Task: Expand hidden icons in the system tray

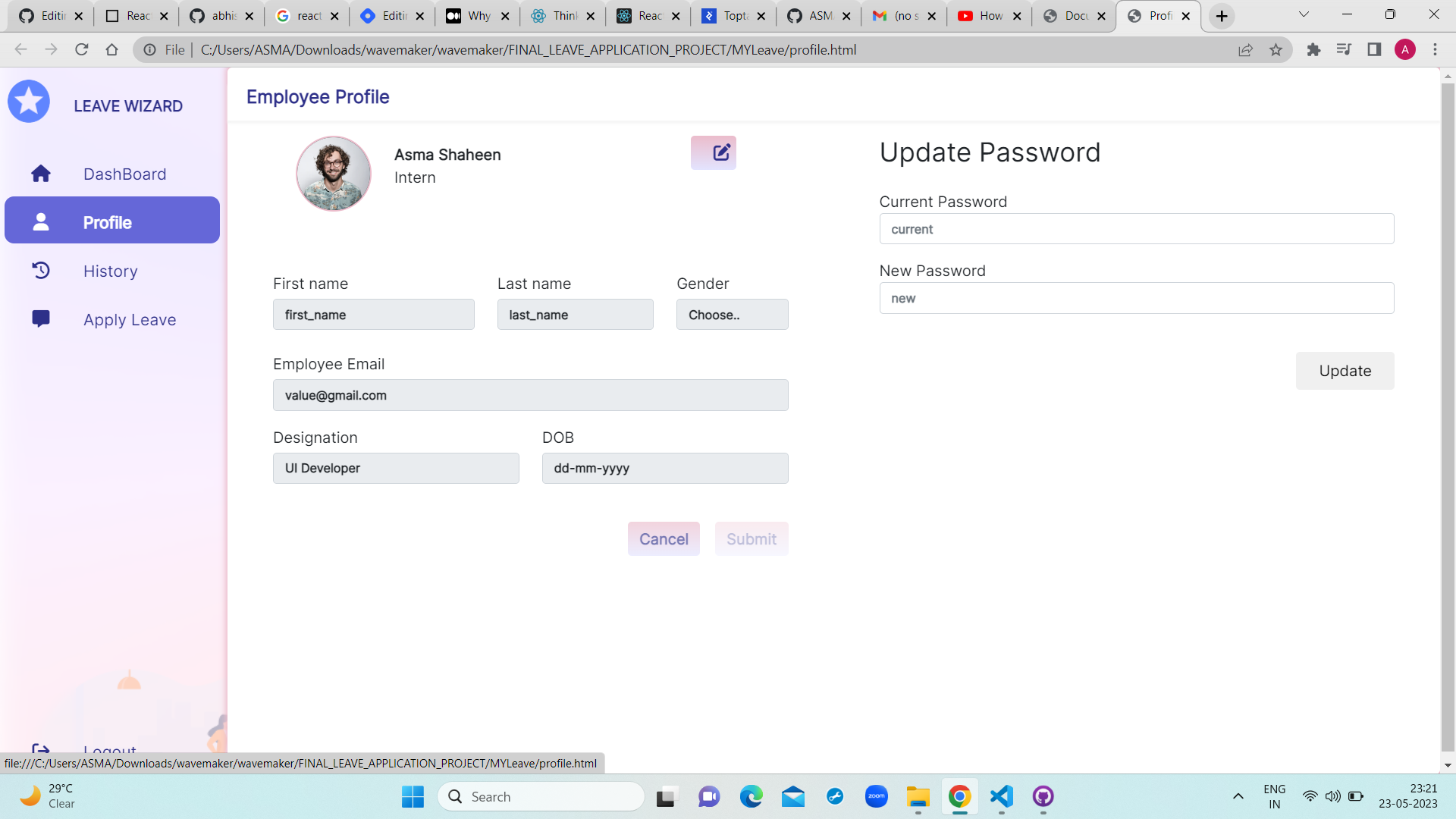Action: tap(1238, 797)
